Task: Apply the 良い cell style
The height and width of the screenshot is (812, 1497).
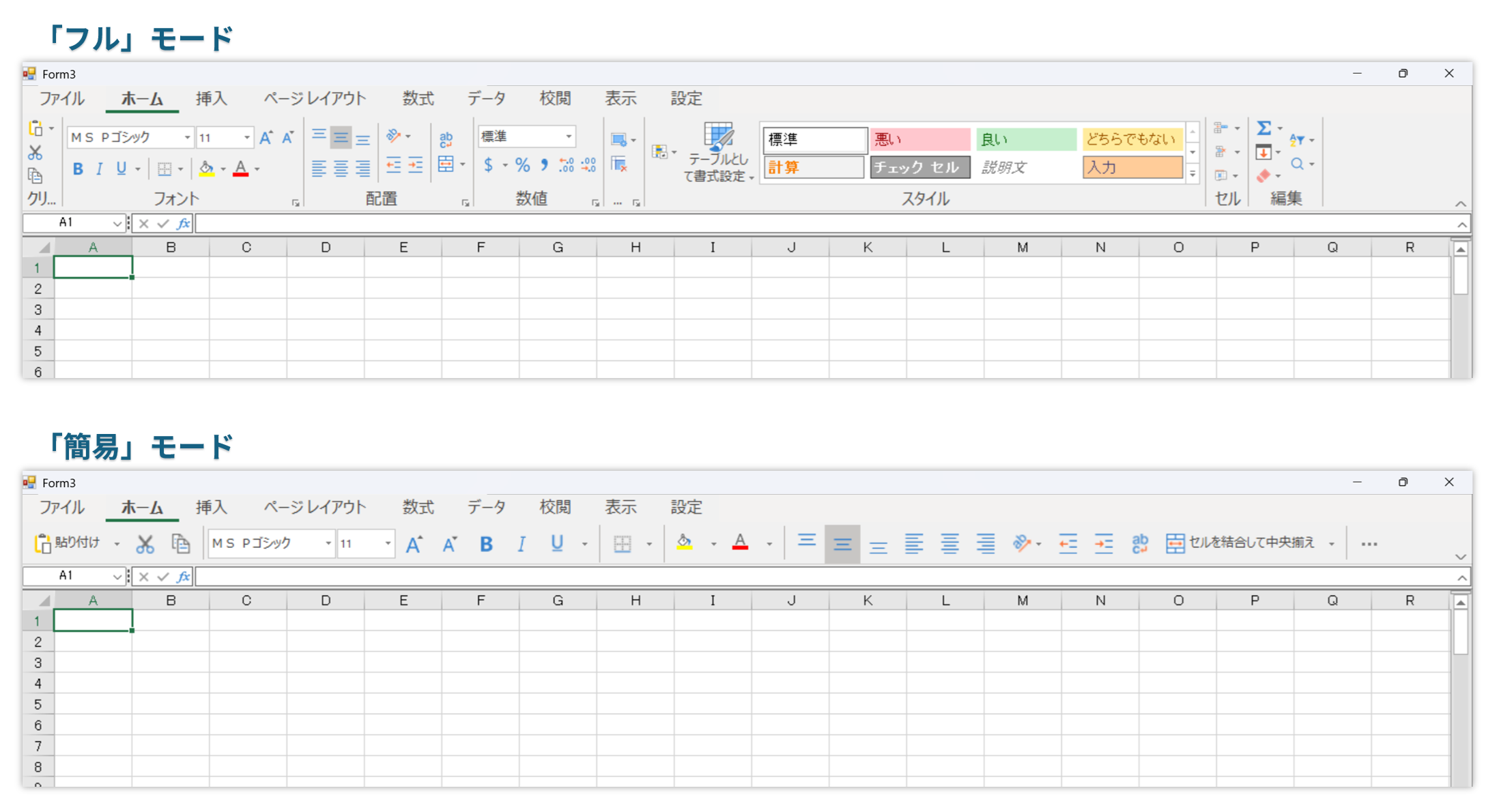Action: click(1026, 140)
